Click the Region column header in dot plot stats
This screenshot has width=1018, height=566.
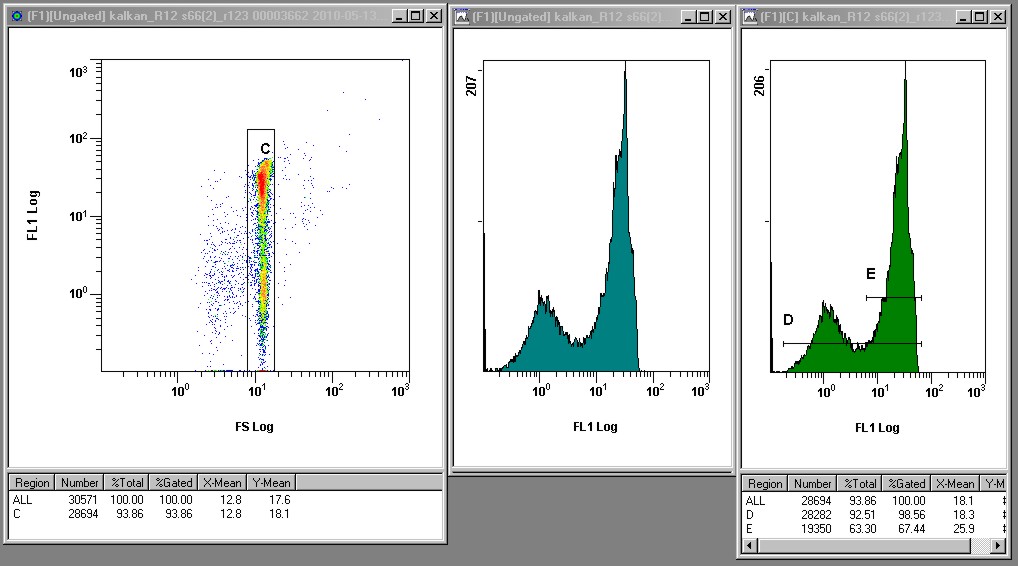[x=31, y=483]
